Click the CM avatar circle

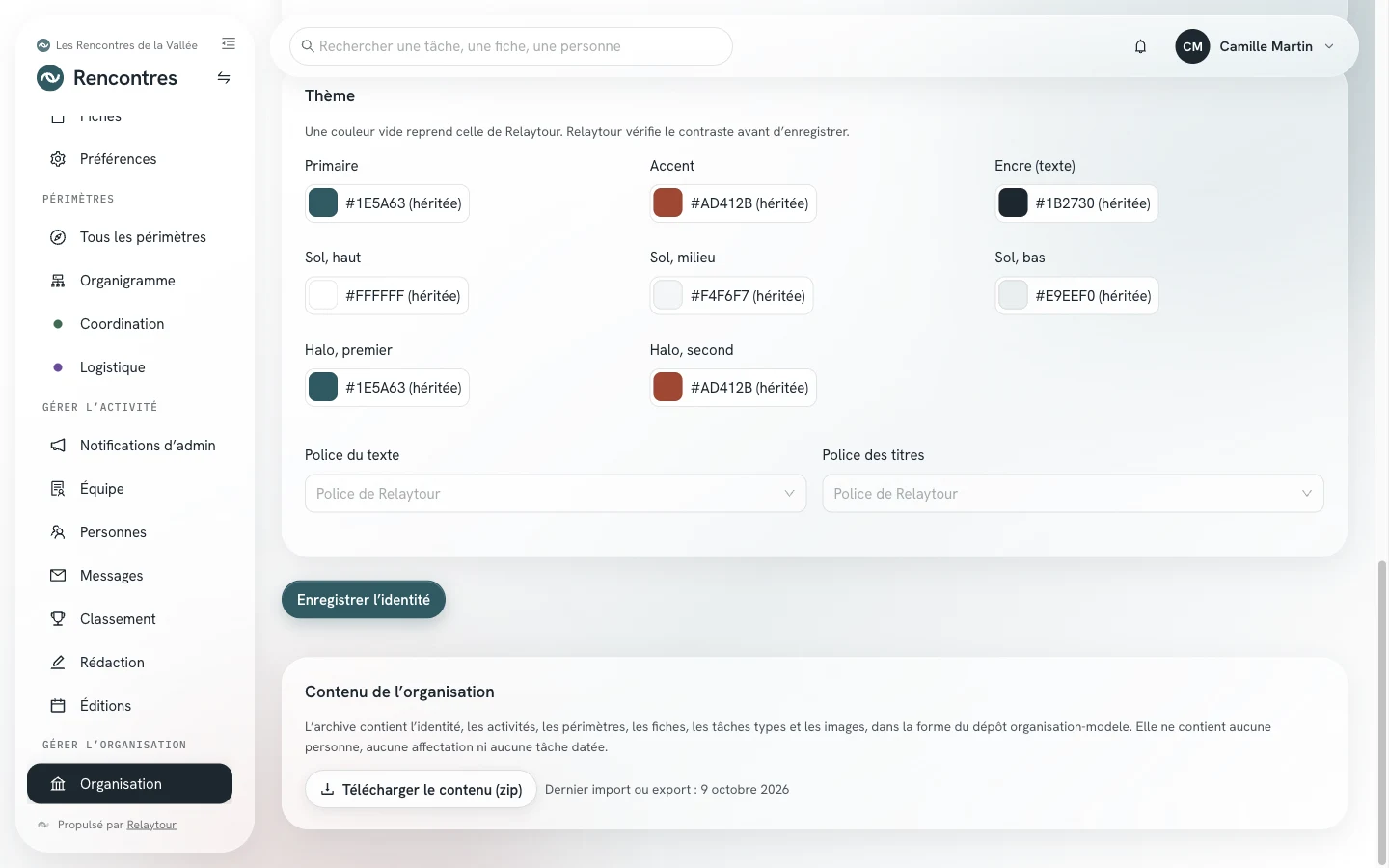click(x=1192, y=46)
